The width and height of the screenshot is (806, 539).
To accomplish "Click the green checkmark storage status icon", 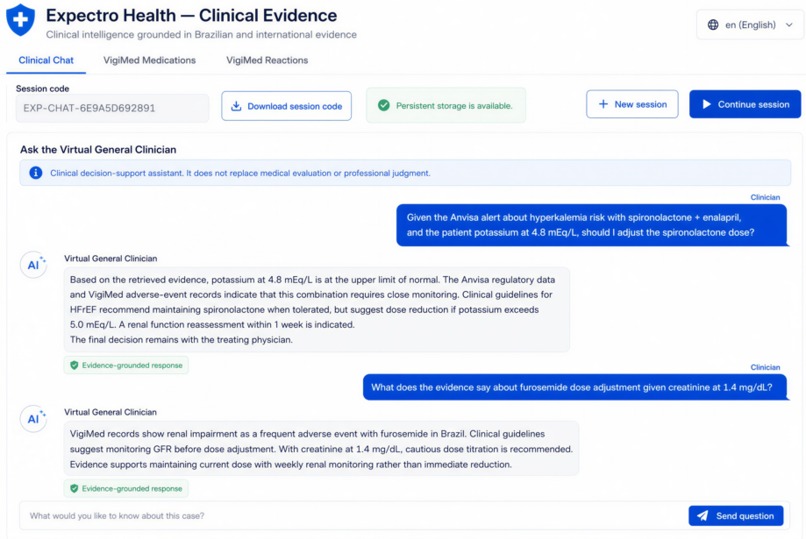I will pyautogui.click(x=383, y=105).
